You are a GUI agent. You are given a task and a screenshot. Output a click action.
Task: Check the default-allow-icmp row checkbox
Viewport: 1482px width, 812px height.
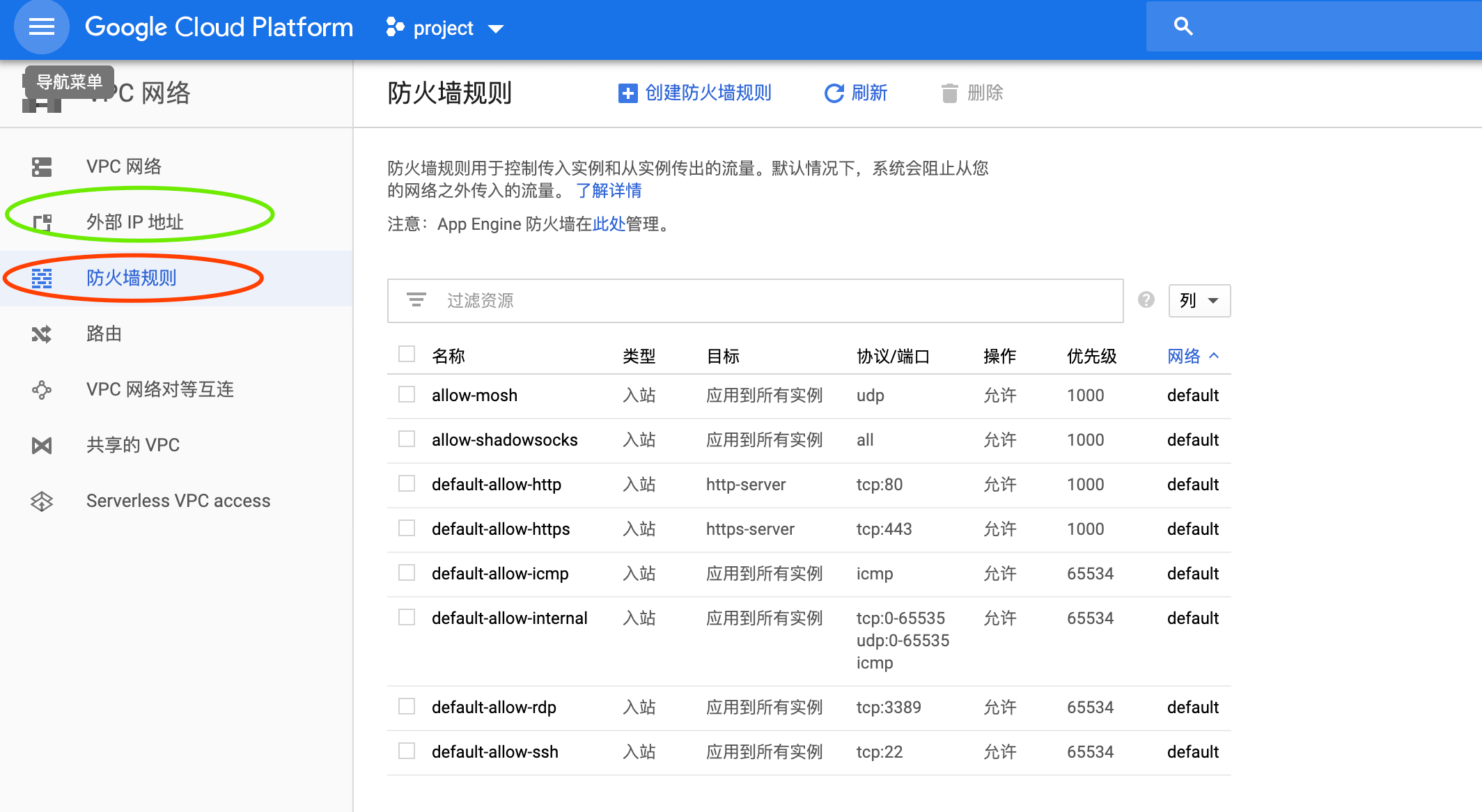click(x=407, y=572)
